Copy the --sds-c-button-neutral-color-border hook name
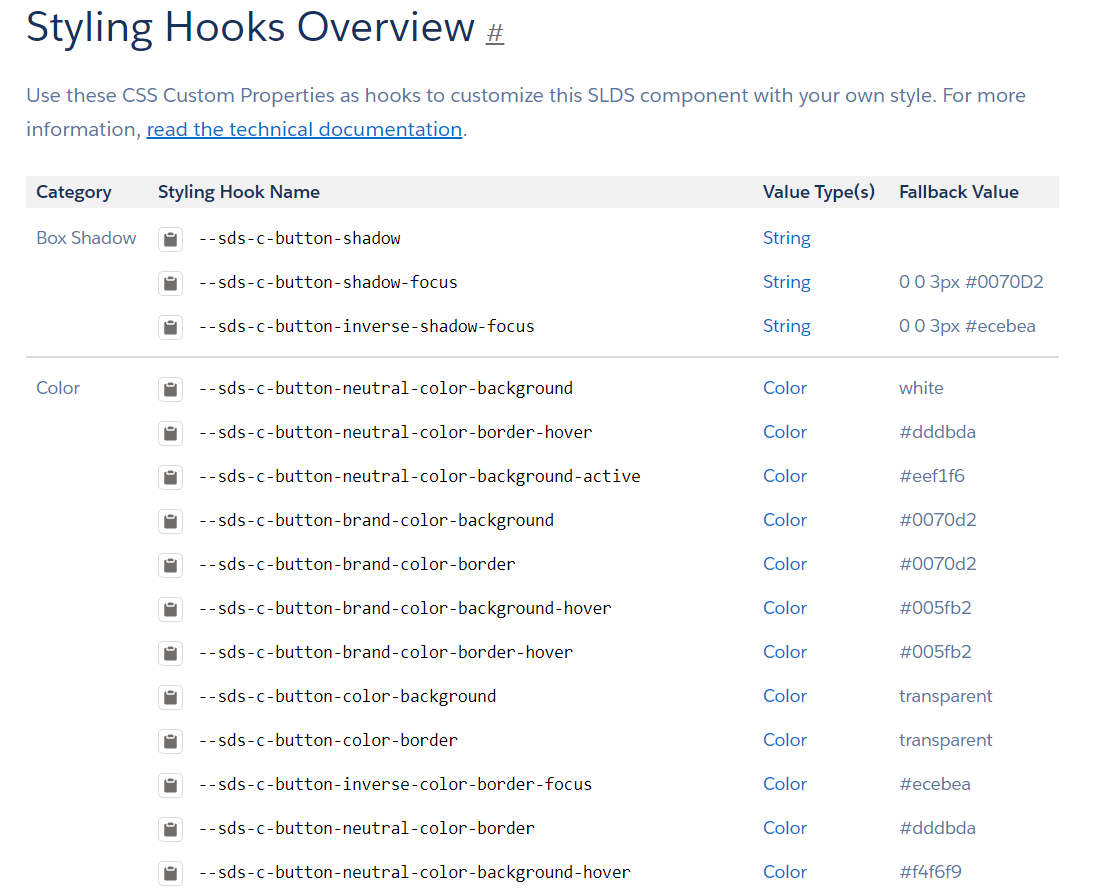This screenshot has height=891, width=1101. pyautogui.click(x=170, y=829)
